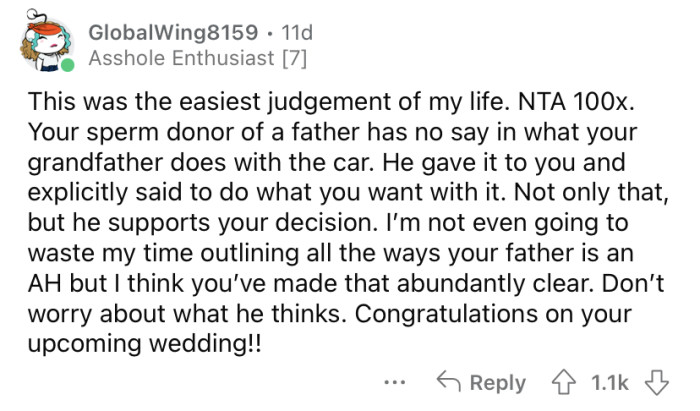Click the upvote arrow on the comment

pos(565,383)
